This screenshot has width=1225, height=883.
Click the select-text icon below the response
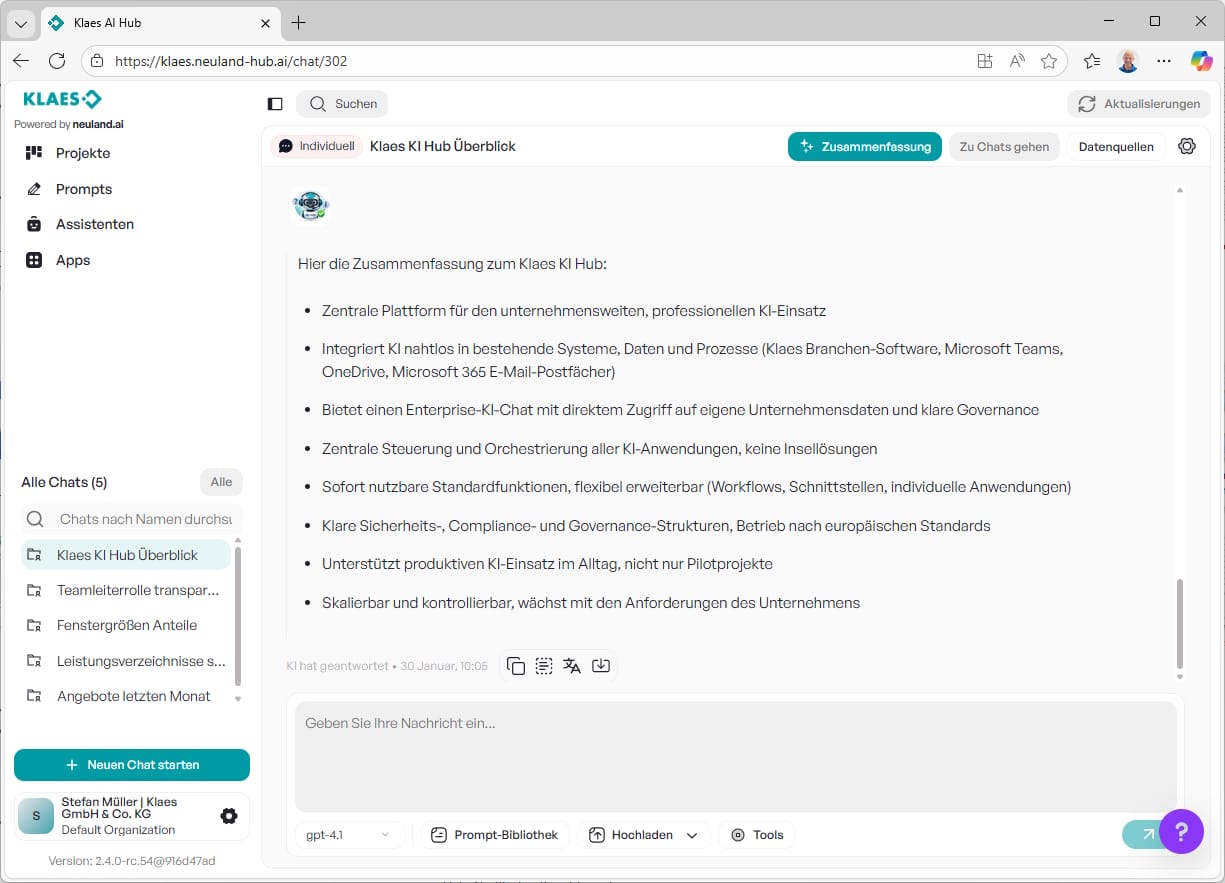[x=544, y=666]
